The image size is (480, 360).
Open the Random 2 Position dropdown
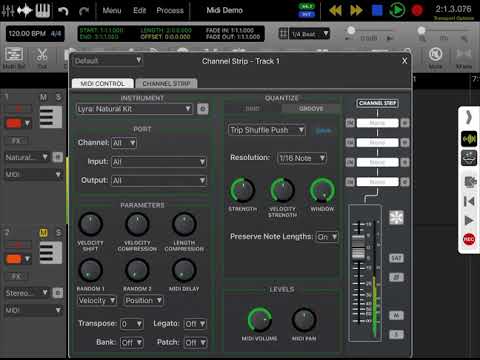click(x=144, y=301)
